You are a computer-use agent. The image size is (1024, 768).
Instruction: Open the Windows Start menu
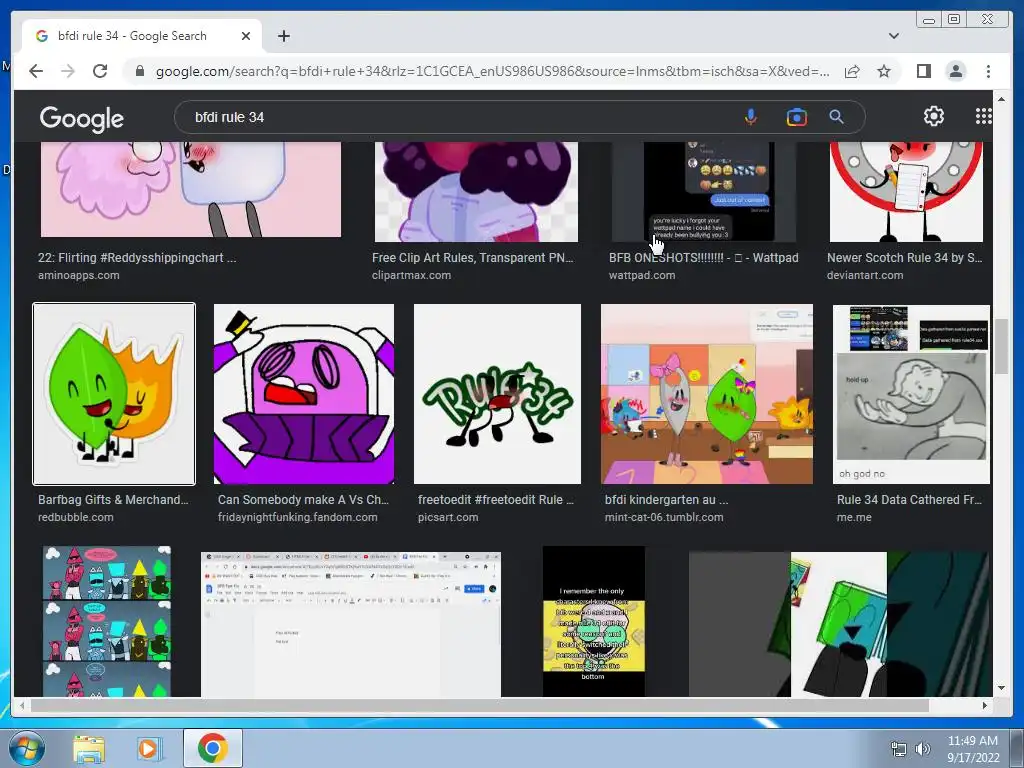(x=26, y=748)
